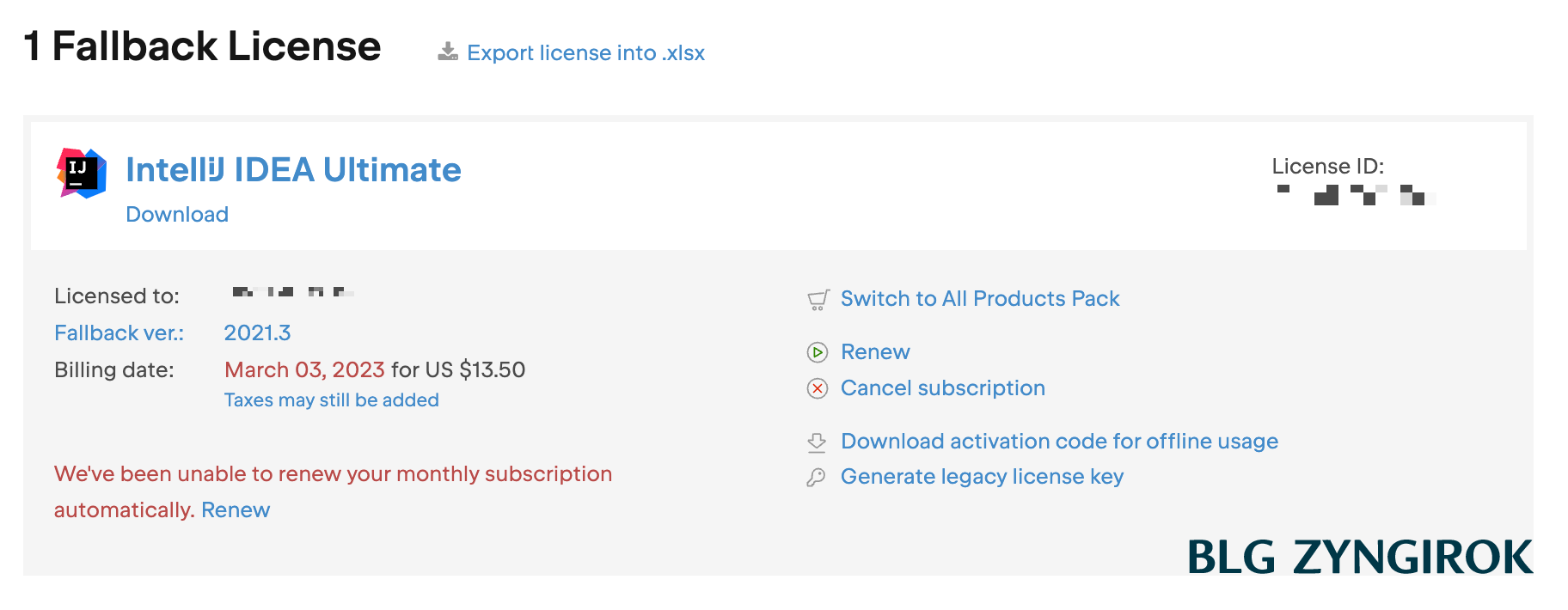Click the offline activation download icon
This screenshot has width=1568, height=610.
point(817,442)
